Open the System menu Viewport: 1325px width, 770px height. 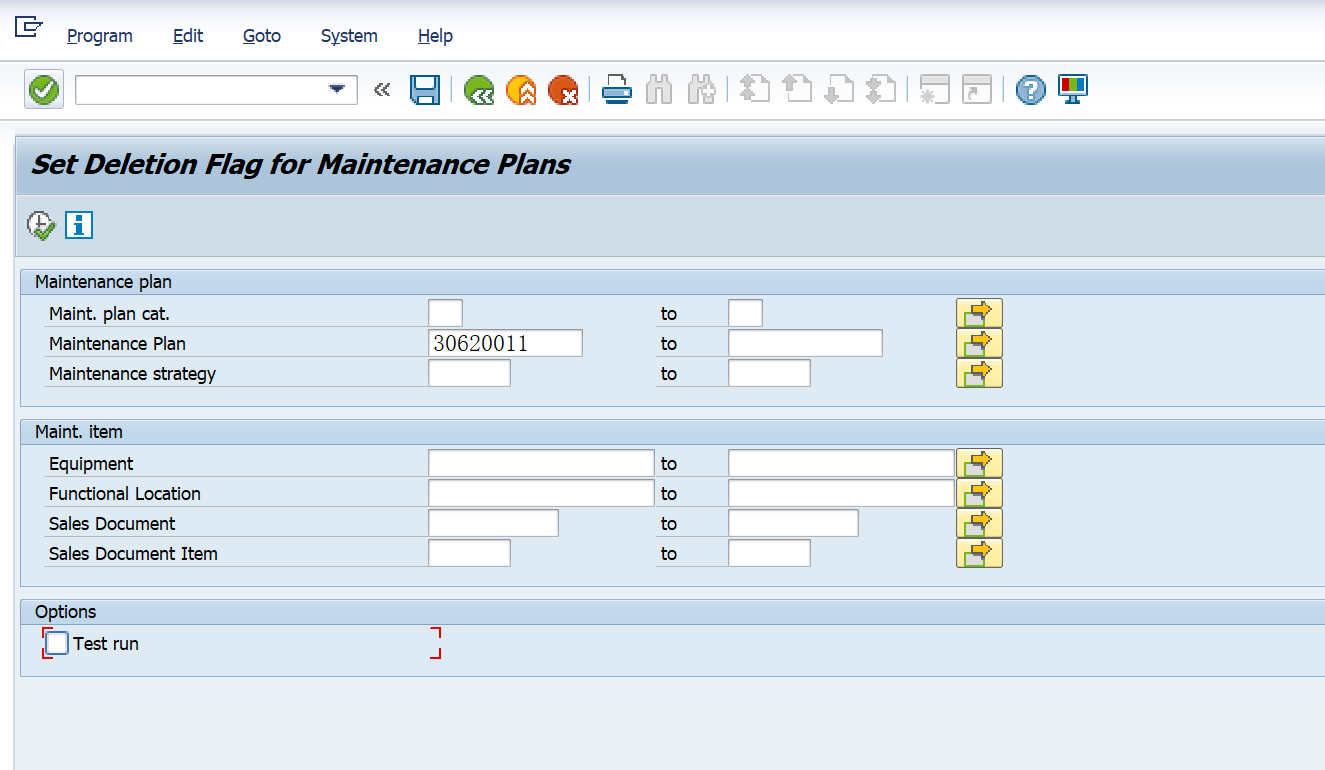pyautogui.click(x=348, y=36)
